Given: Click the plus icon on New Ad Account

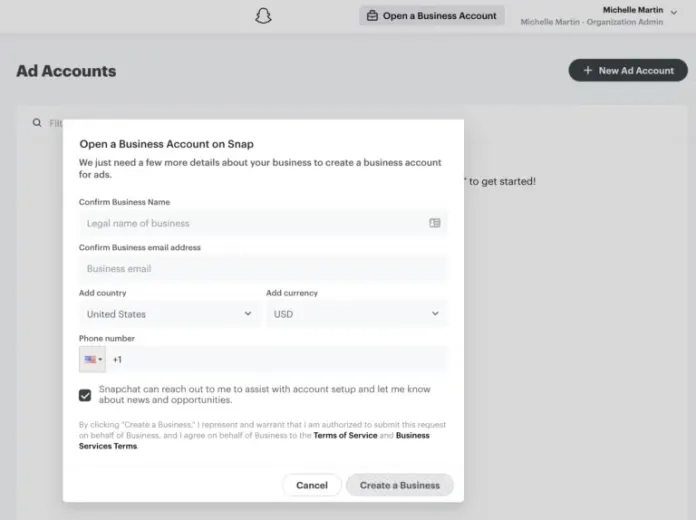Looking at the screenshot, I should pos(588,70).
